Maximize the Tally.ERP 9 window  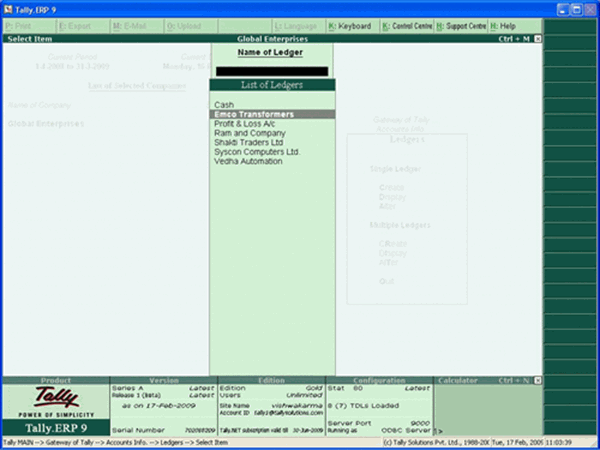(x=576, y=10)
